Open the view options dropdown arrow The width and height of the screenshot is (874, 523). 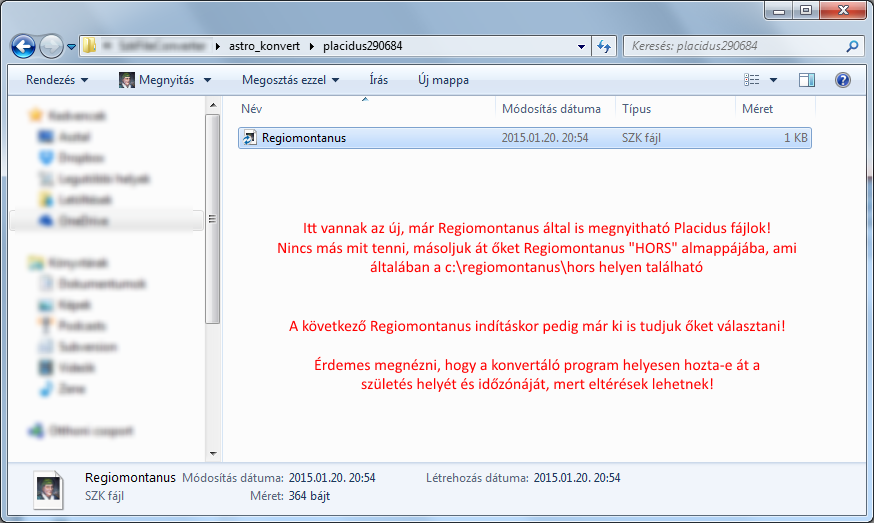pos(773,80)
